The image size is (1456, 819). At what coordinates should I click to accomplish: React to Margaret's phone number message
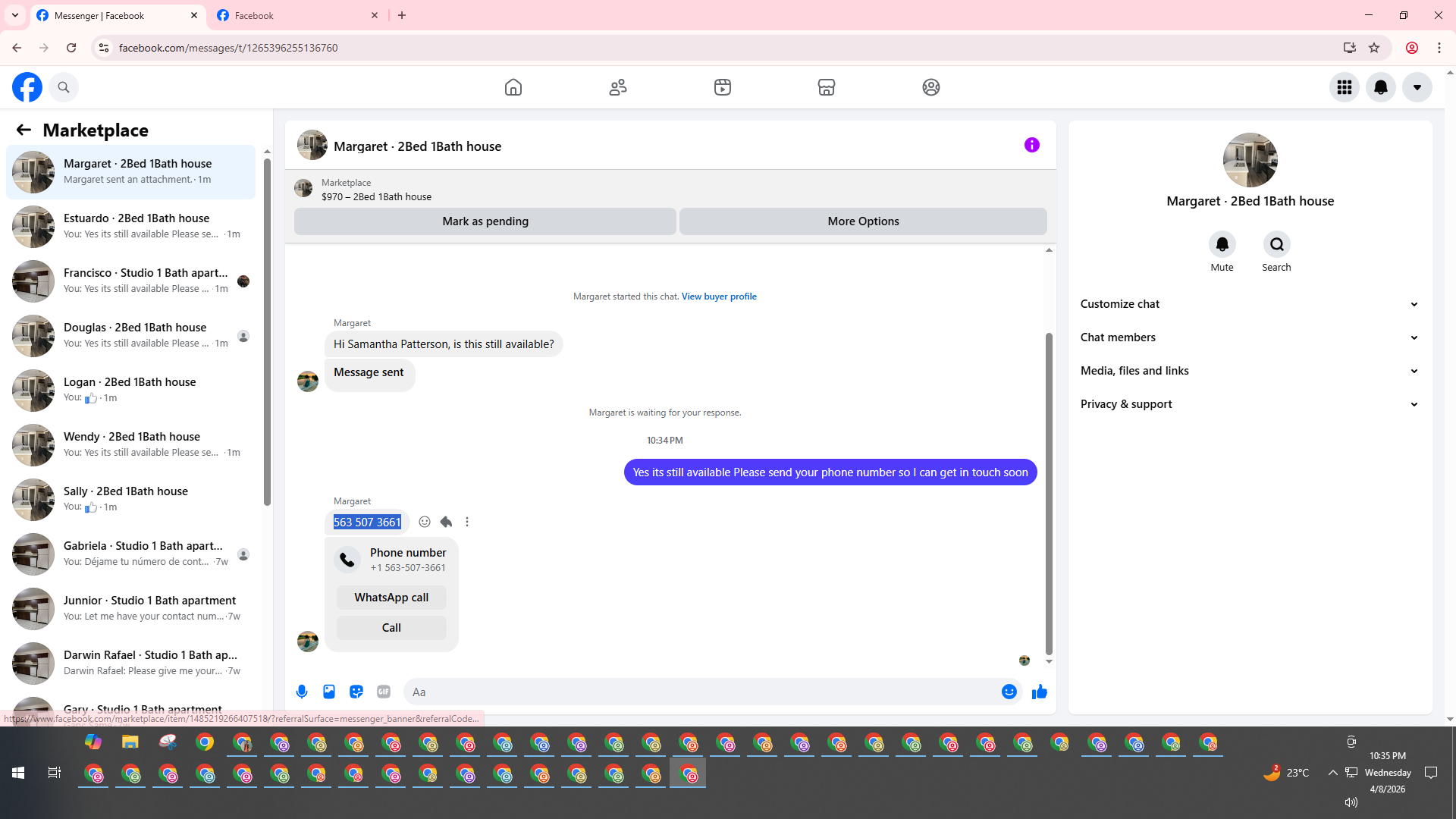[425, 522]
